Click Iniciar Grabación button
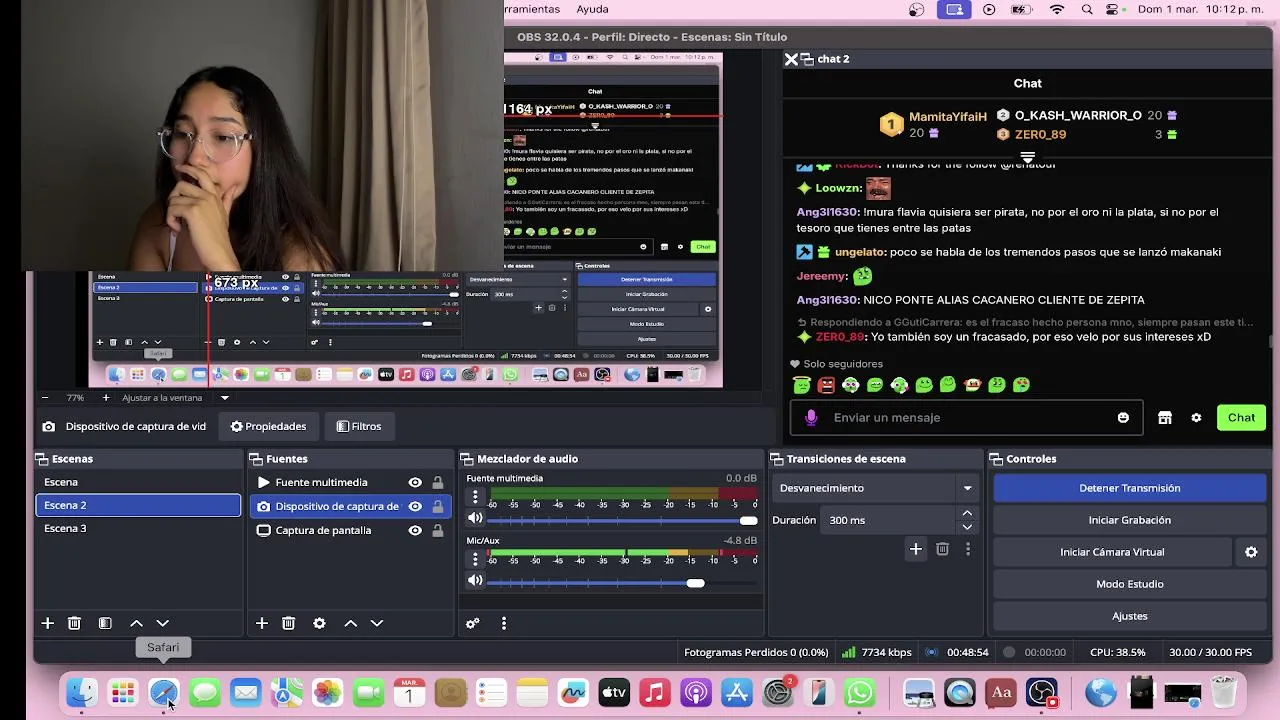Viewport: 1280px width, 720px height. coord(1130,520)
